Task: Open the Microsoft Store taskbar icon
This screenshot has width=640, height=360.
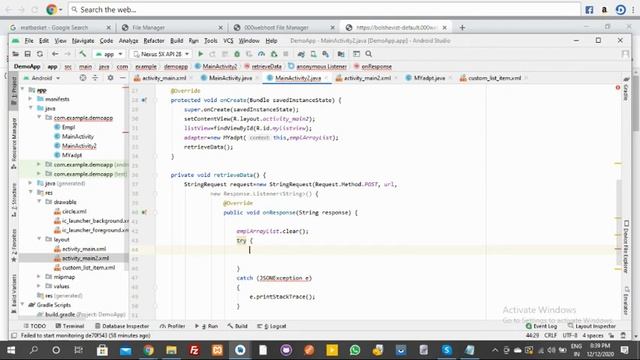Action: 102,350
